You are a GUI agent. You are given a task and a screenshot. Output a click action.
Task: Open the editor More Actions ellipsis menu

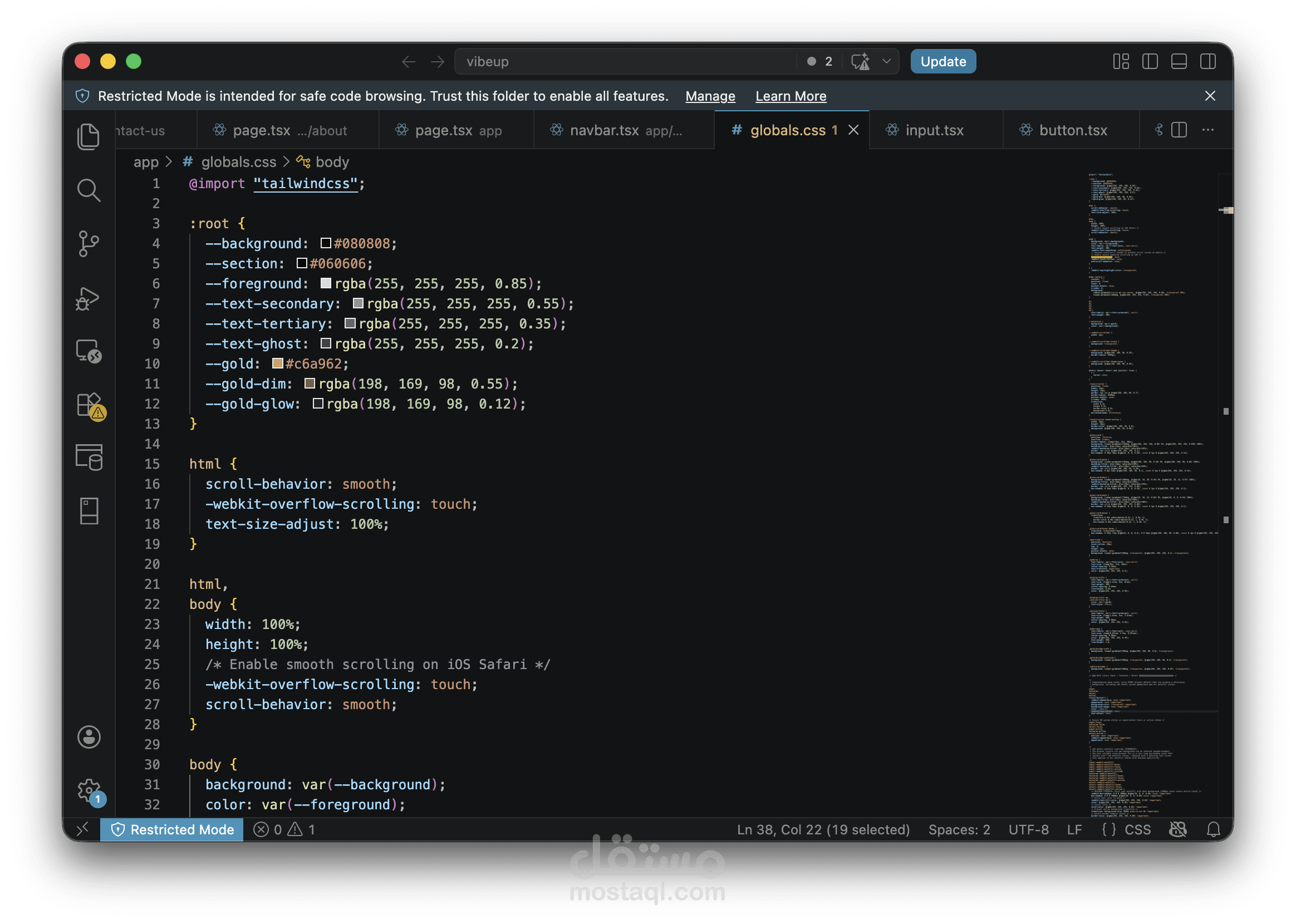tap(1208, 130)
